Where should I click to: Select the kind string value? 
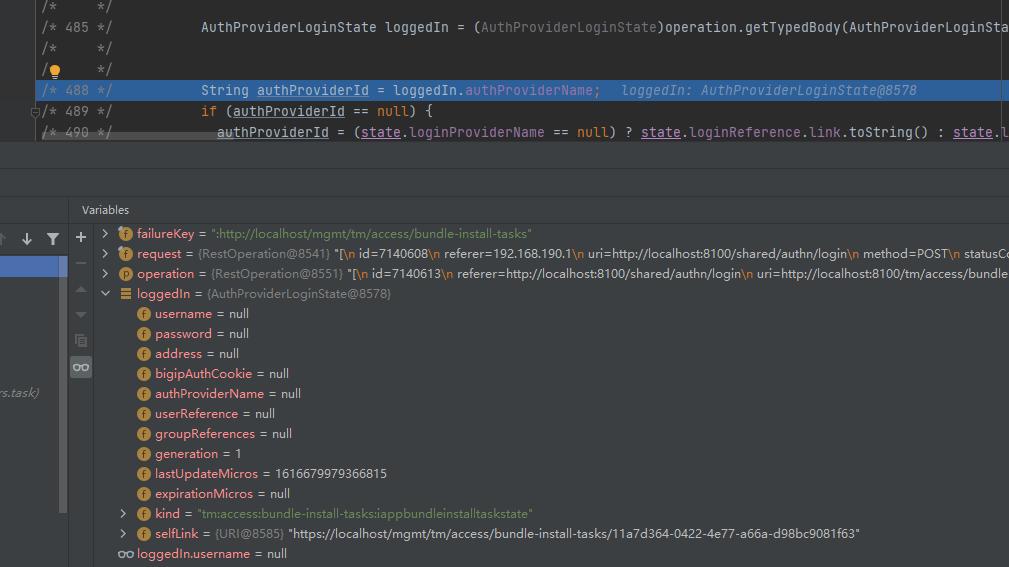364,514
